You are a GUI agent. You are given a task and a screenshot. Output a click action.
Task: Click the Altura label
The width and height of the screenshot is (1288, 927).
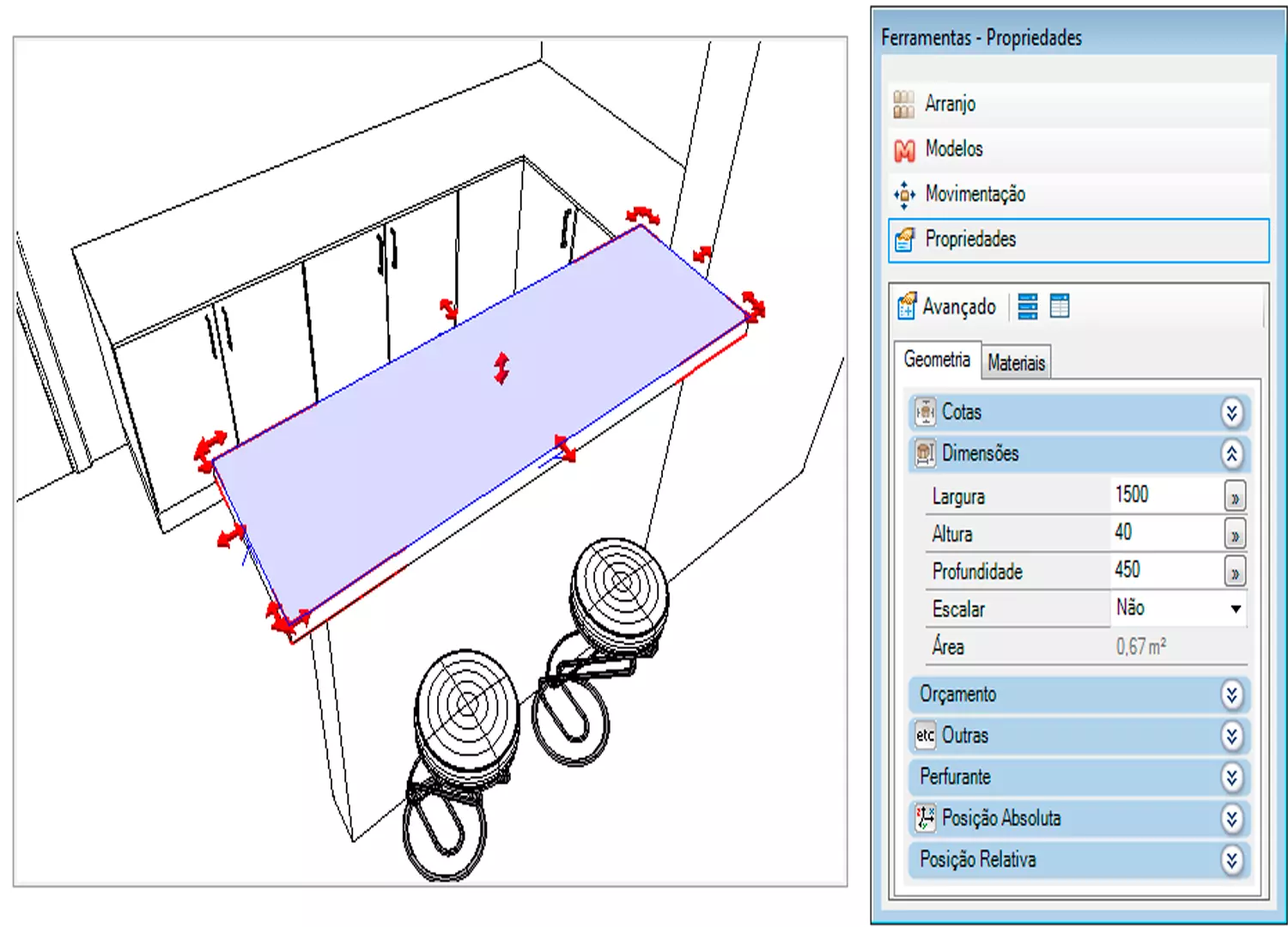(x=952, y=535)
